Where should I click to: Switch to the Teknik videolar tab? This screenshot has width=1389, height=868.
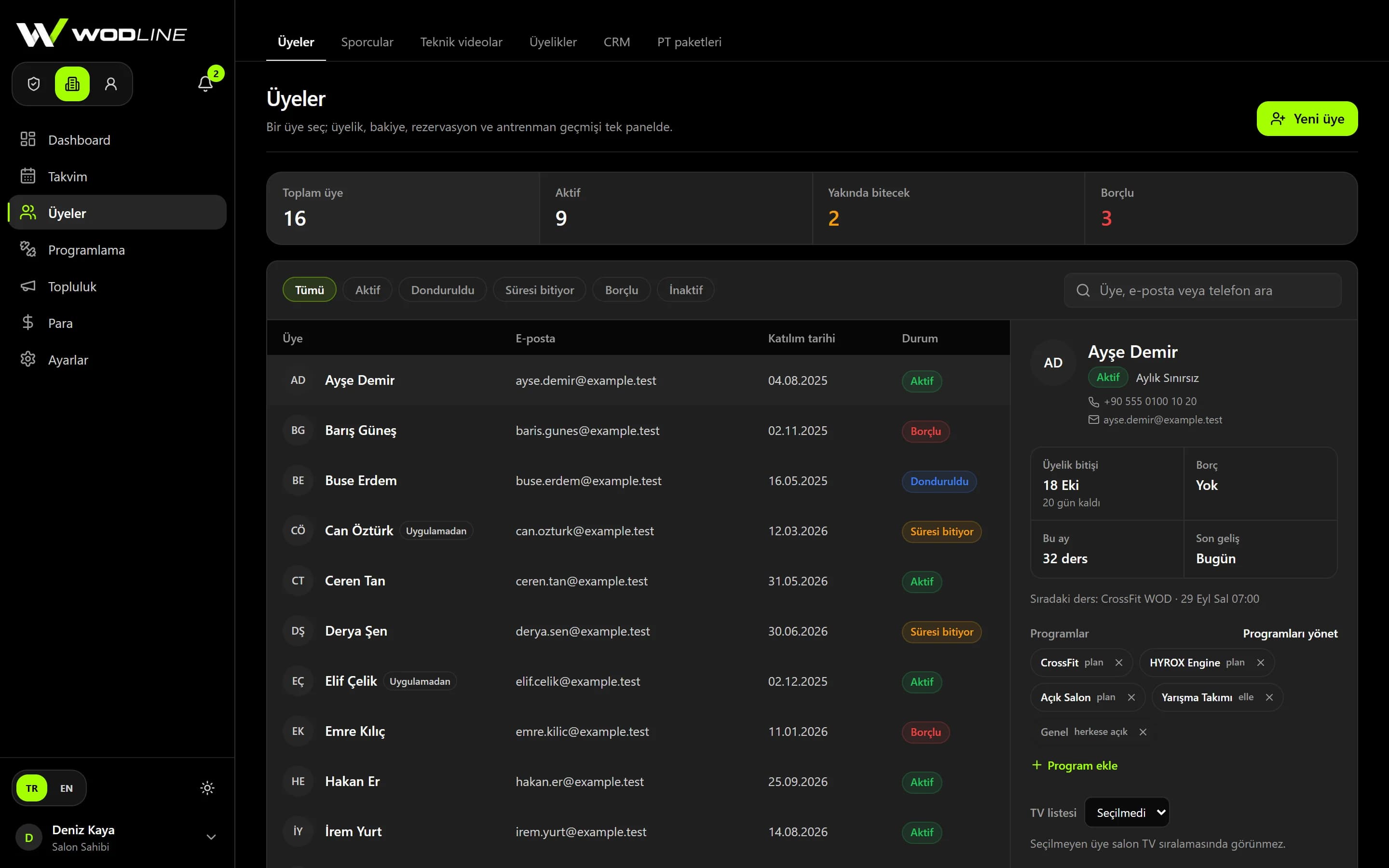click(x=461, y=42)
